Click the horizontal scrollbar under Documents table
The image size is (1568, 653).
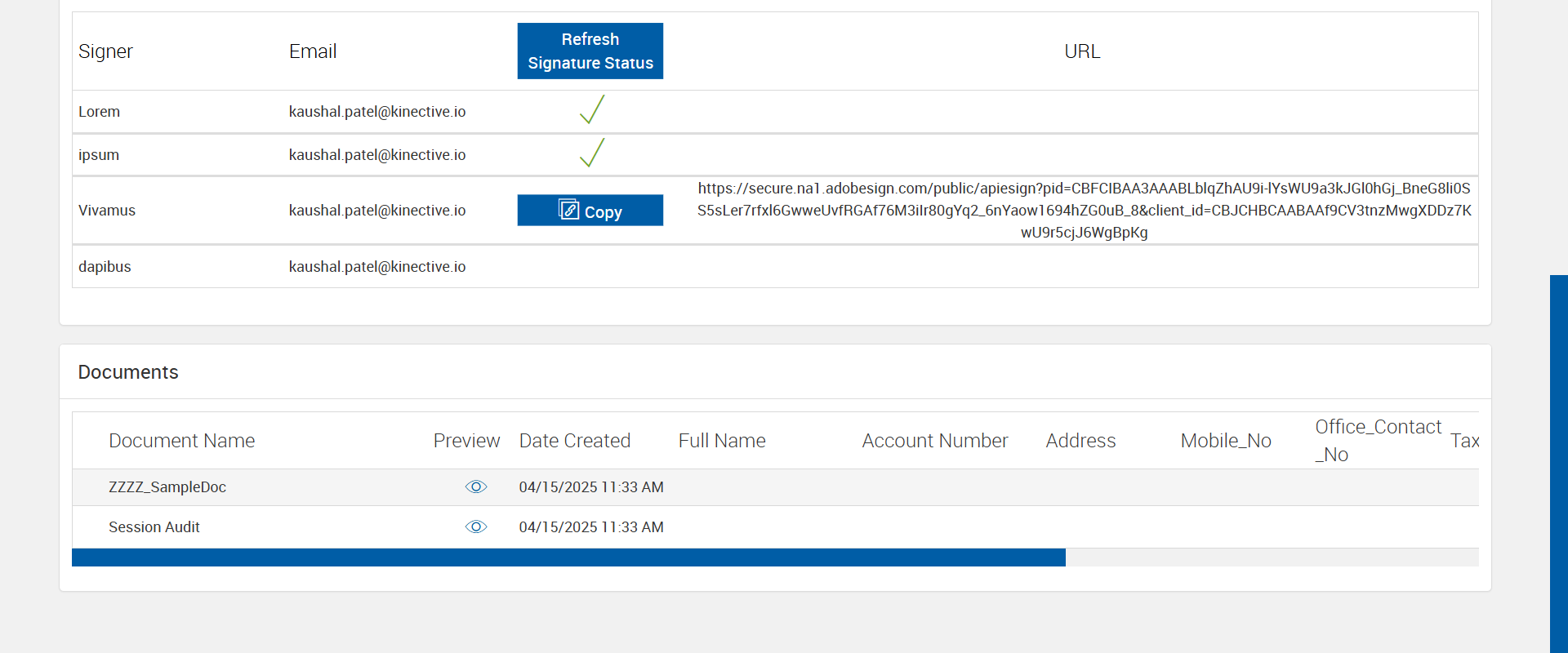point(568,557)
